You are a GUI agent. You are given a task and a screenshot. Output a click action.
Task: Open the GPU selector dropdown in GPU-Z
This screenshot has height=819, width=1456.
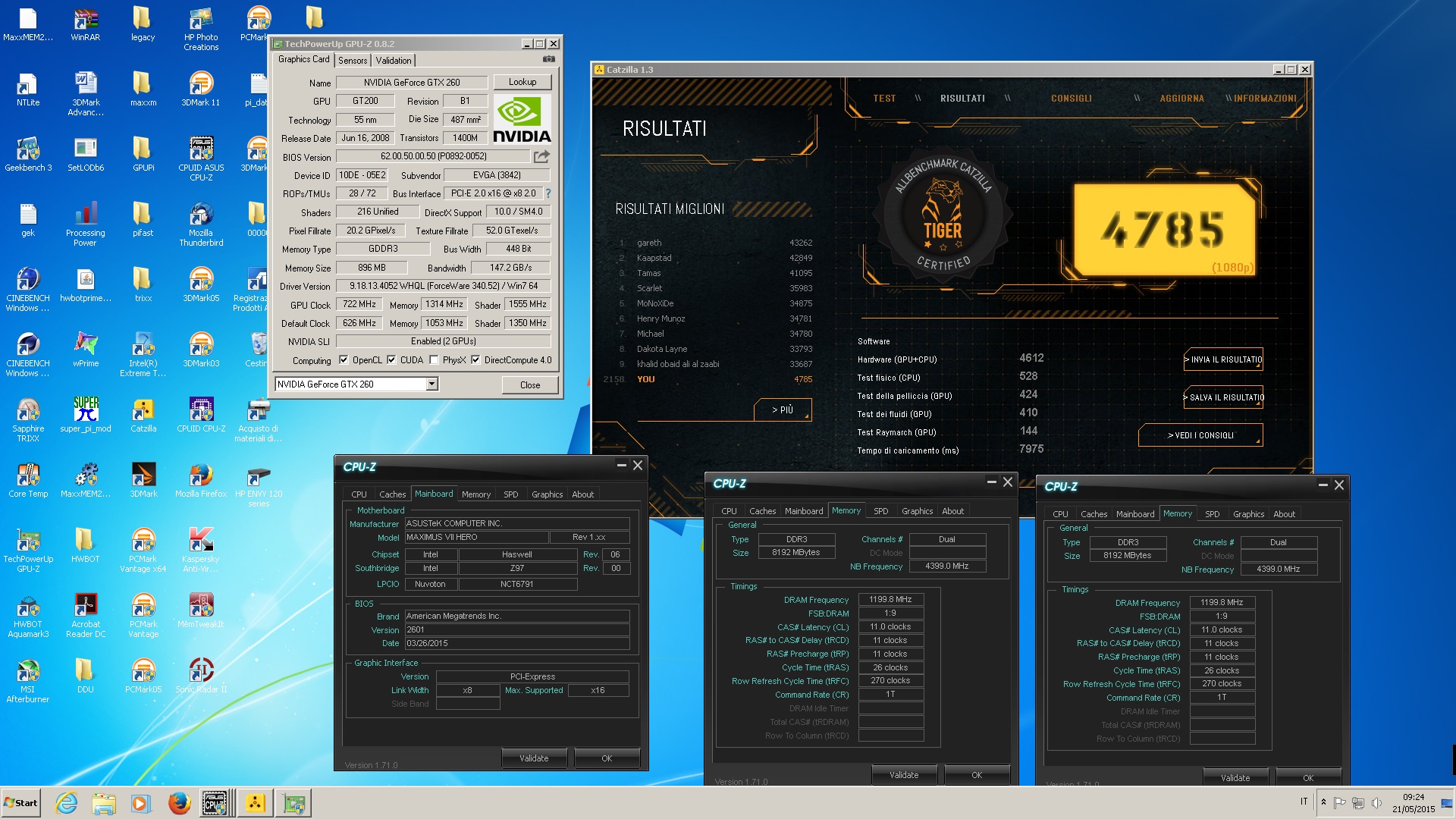[x=431, y=384]
